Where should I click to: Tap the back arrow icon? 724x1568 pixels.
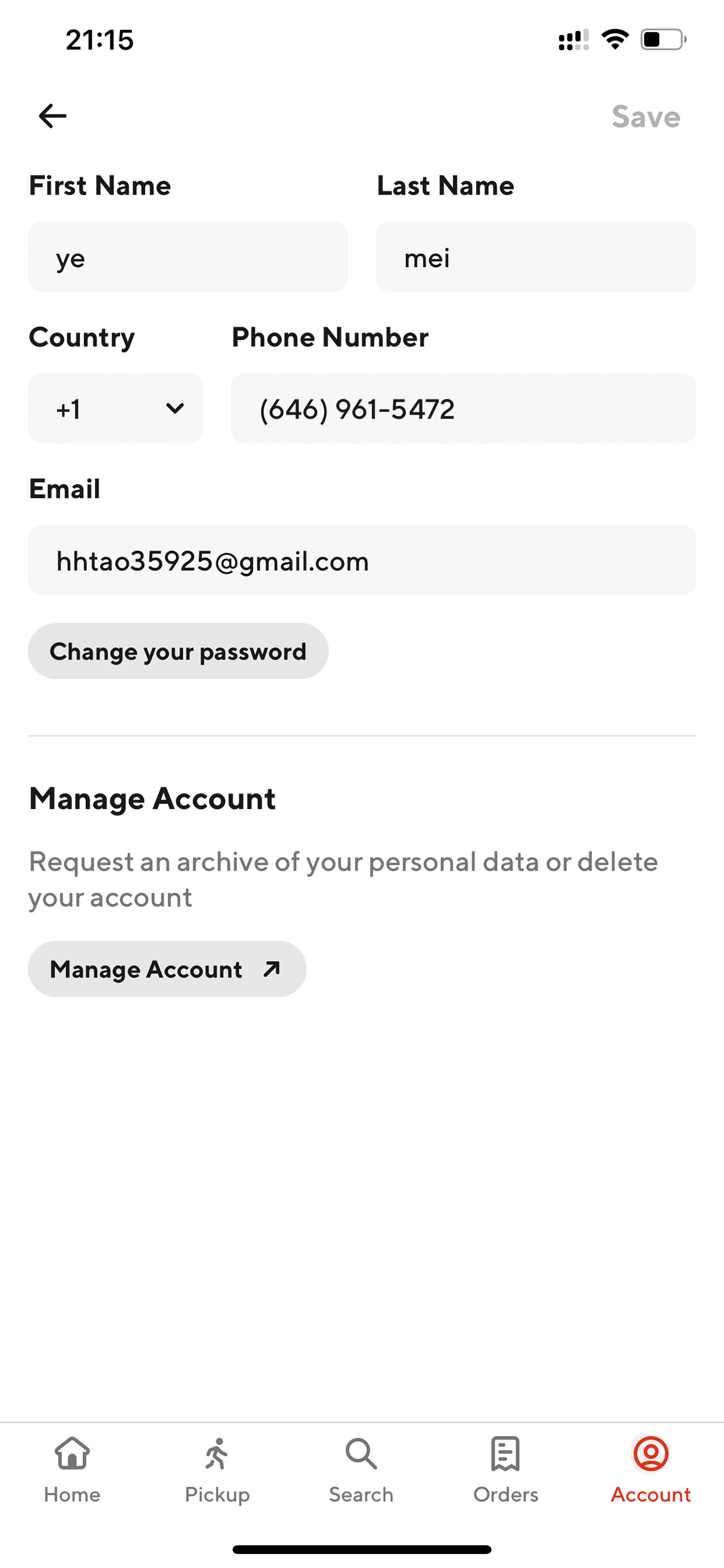pyautogui.click(x=53, y=116)
